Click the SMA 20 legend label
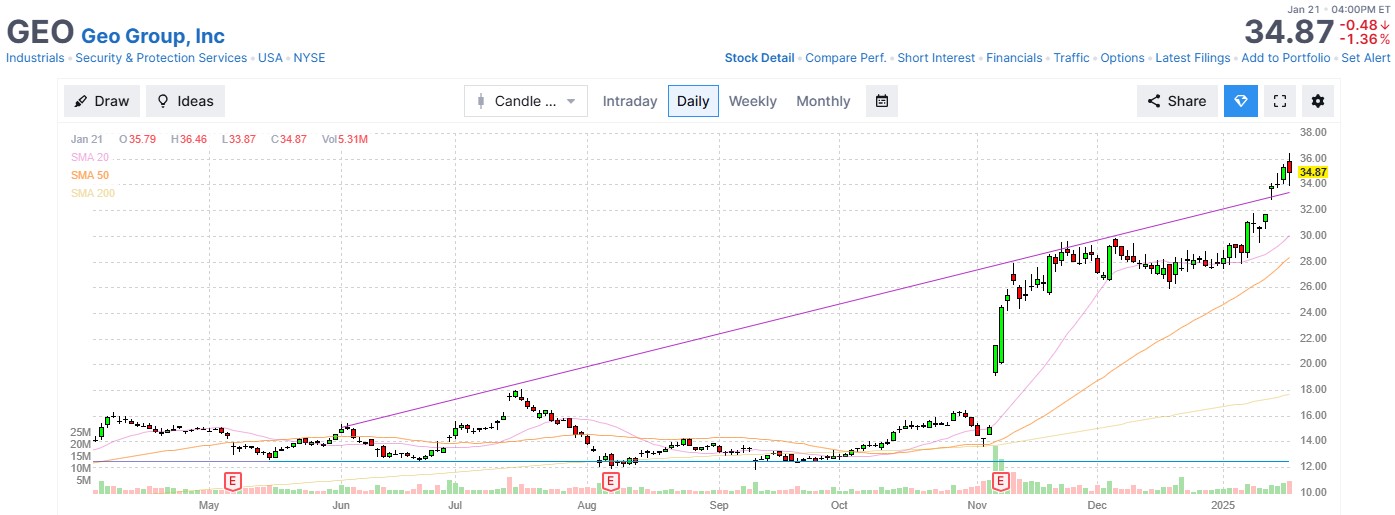 click(x=90, y=158)
